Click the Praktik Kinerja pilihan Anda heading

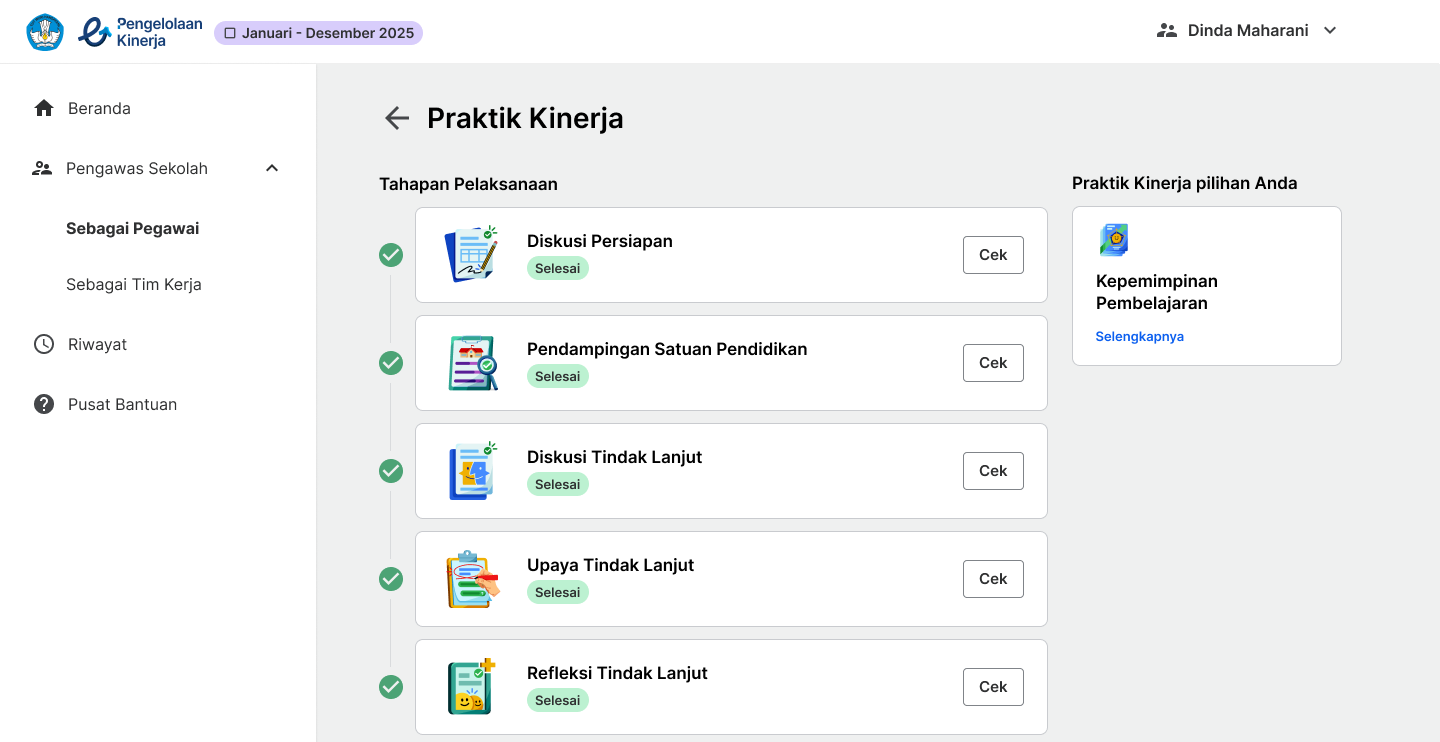click(x=1185, y=183)
